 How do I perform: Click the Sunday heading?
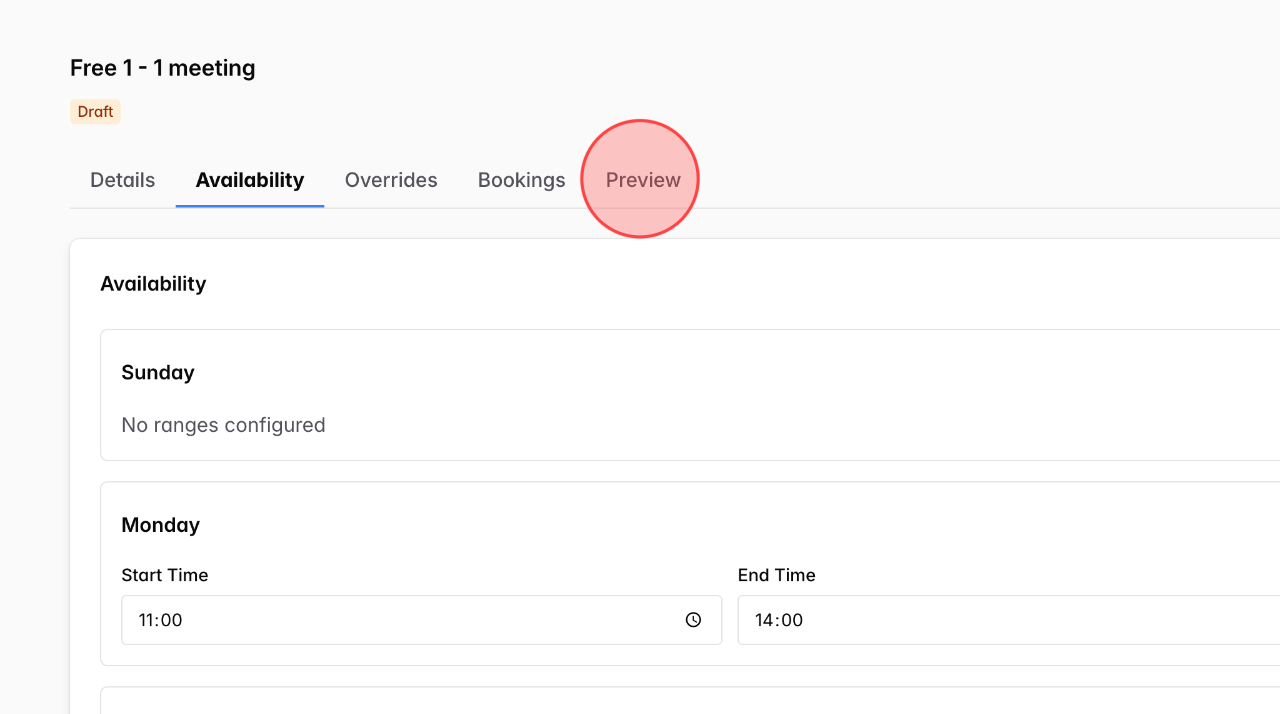pyautogui.click(x=158, y=372)
